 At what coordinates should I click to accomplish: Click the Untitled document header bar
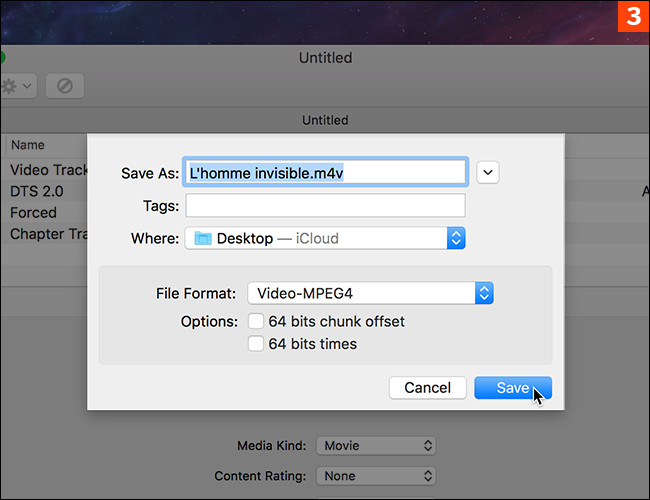pos(325,120)
